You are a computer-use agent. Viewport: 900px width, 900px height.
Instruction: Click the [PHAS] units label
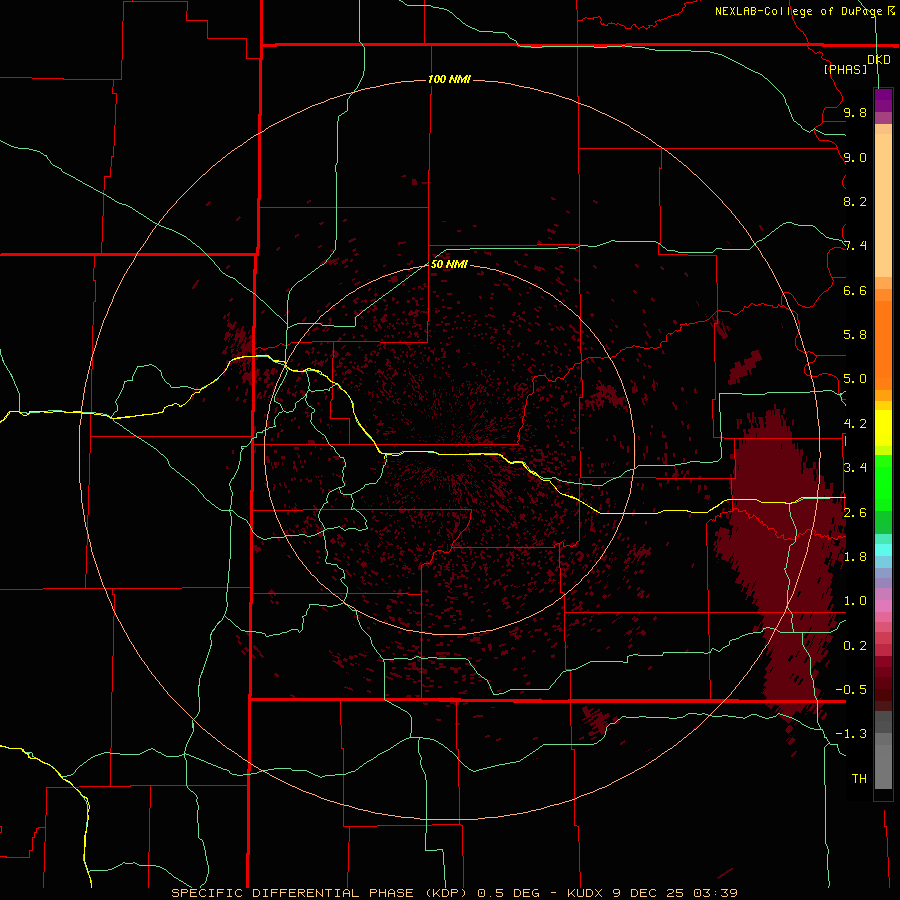tap(845, 70)
